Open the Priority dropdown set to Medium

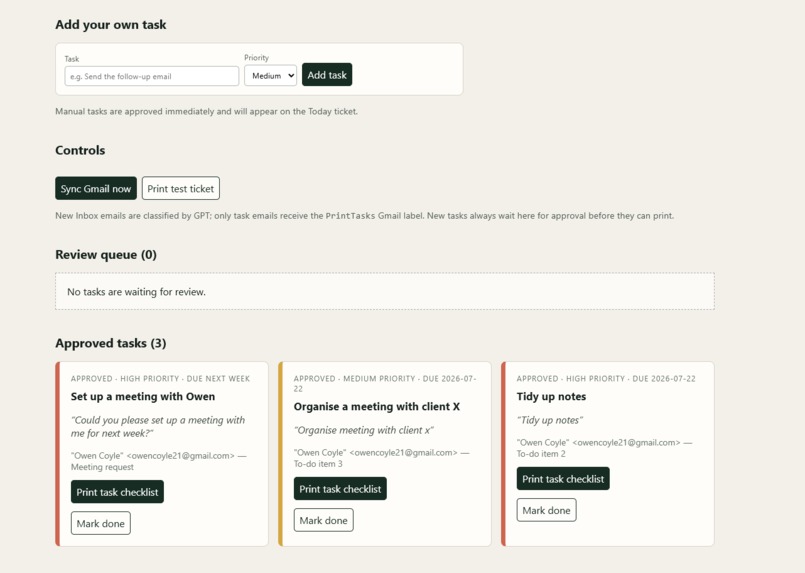[x=271, y=75]
